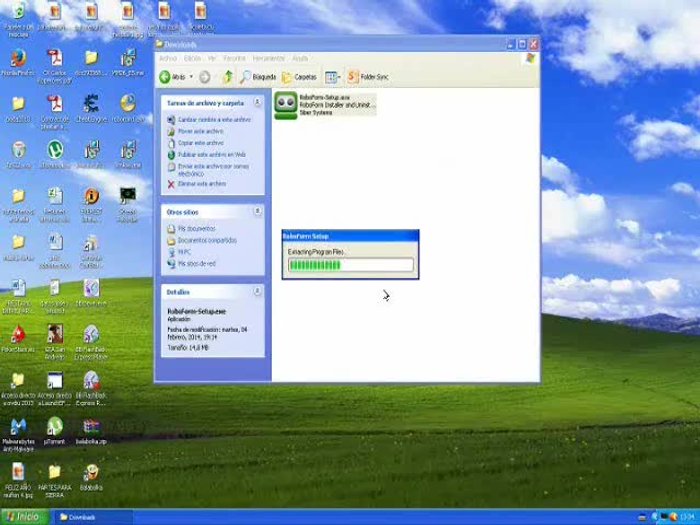Image resolution: width=700 pixels, height=525 pixels.
Task: Click the grey Forward arrow button
Action: [204, 77]
